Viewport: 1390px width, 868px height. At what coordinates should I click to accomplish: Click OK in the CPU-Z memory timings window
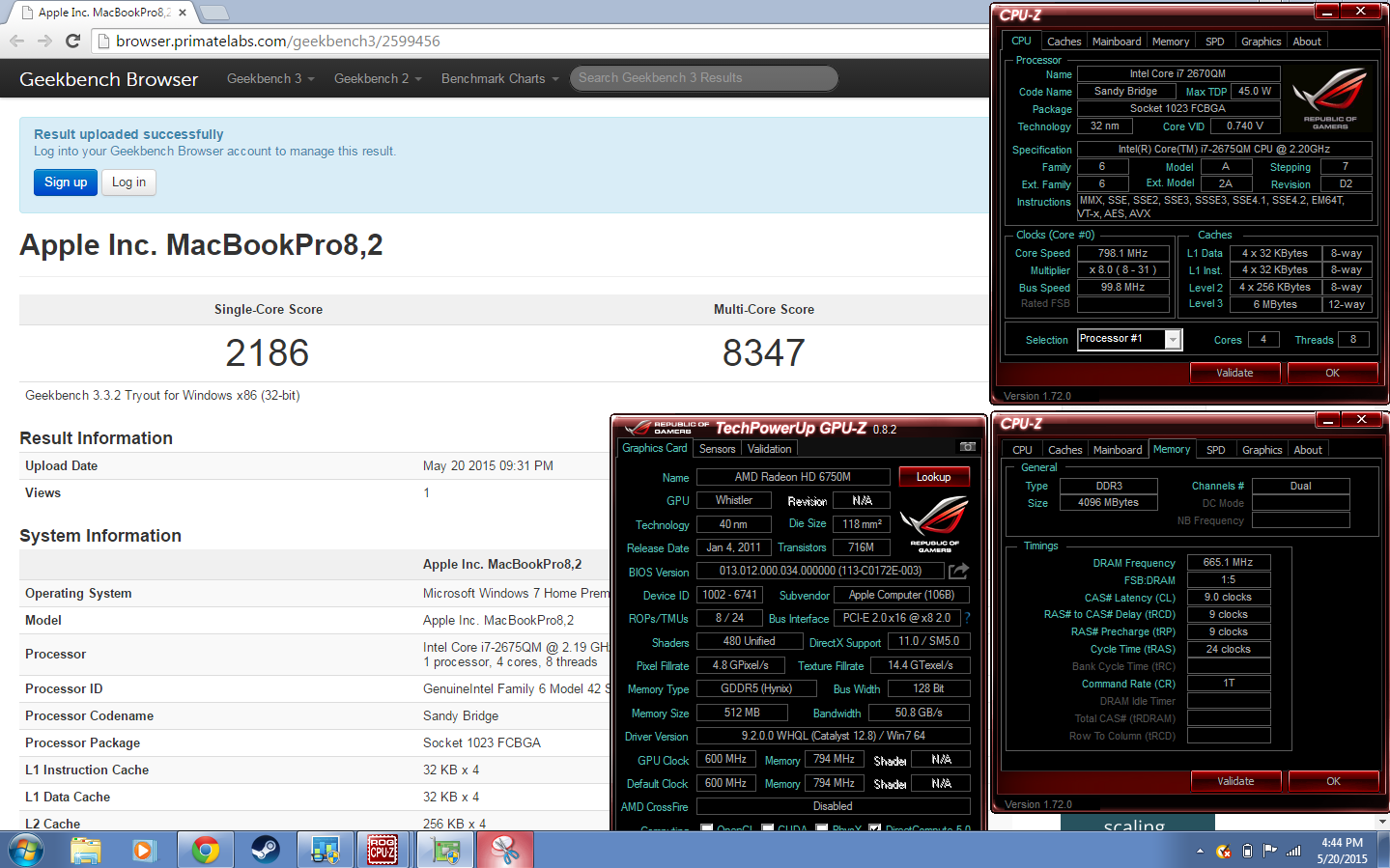(x=1333, y=781)
